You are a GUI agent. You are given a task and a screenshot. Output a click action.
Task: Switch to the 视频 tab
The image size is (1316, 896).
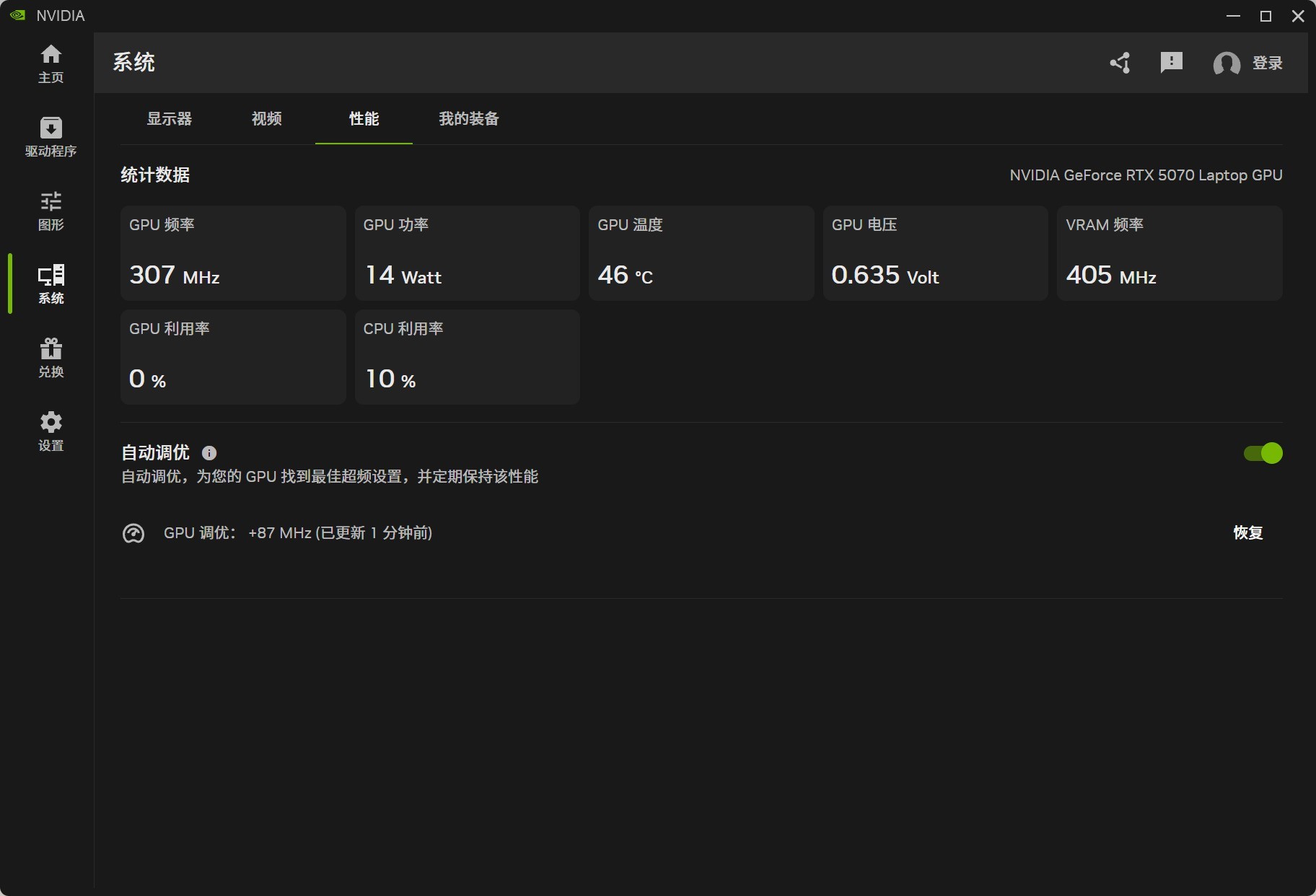click(266, 119)
